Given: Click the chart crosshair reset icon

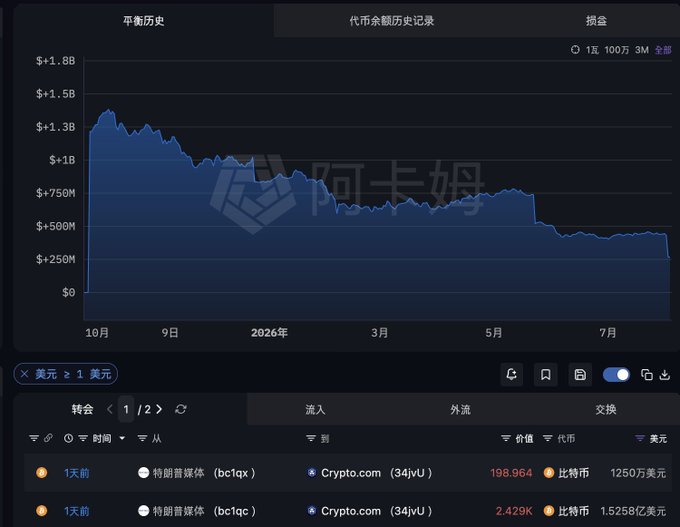Looking at the screenshot, I should [575, 50].
